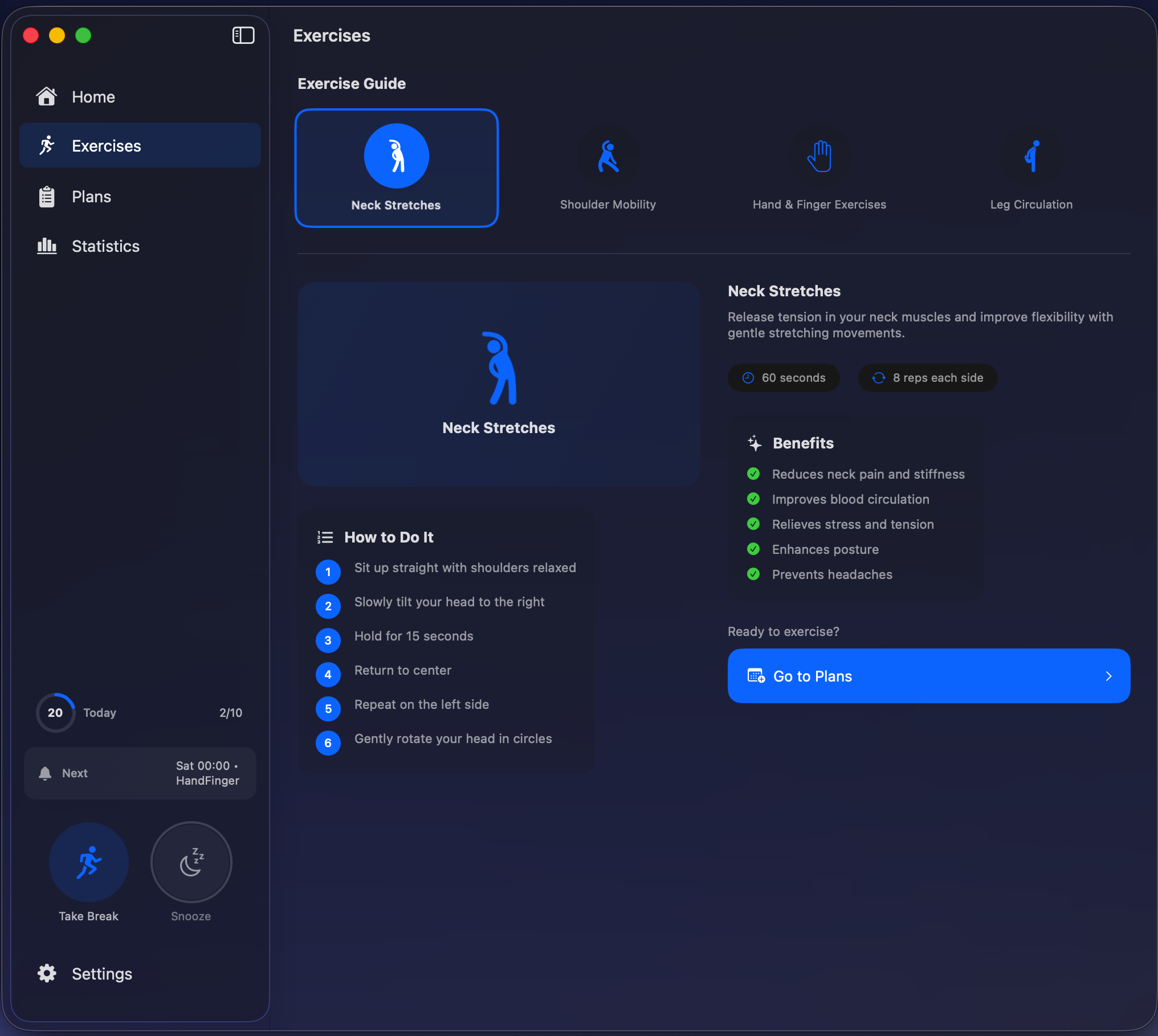The height and width of the screenshot is (1036, 1158).
Task: Toggle the sidebar visibility icon
Action: click(243, 35)
